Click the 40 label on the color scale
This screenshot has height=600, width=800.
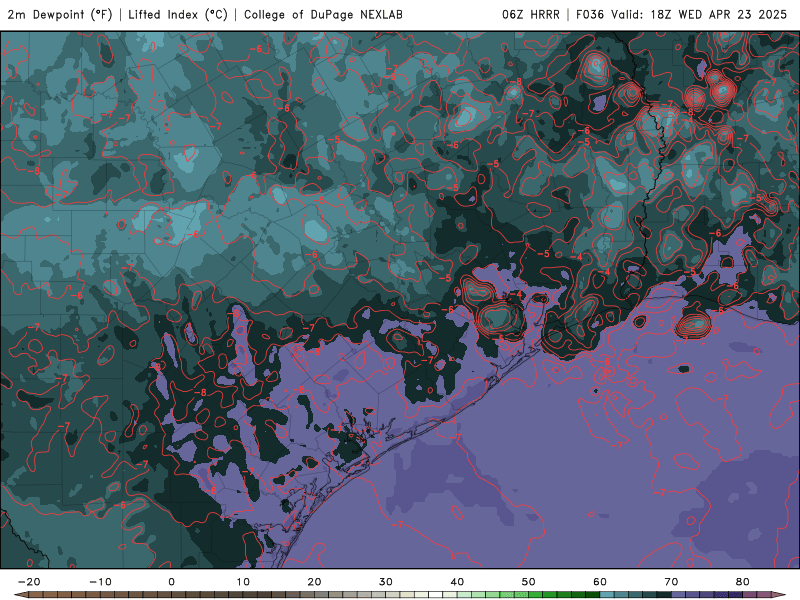pyautogui.click(x=457, y=582)
